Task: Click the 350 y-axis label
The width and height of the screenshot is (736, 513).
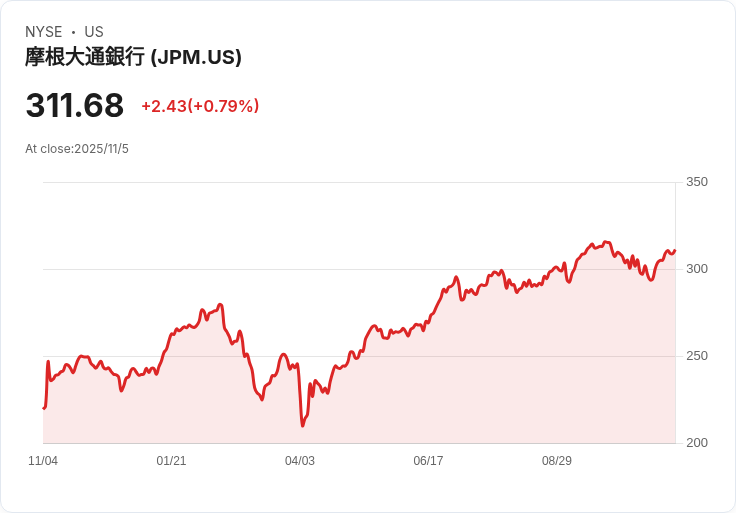Action: coord(697,182)
